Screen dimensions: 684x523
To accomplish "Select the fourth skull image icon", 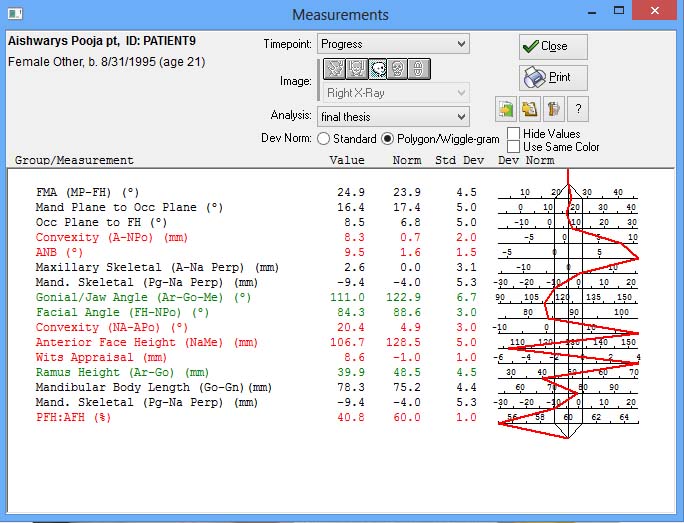I will 399,69.
